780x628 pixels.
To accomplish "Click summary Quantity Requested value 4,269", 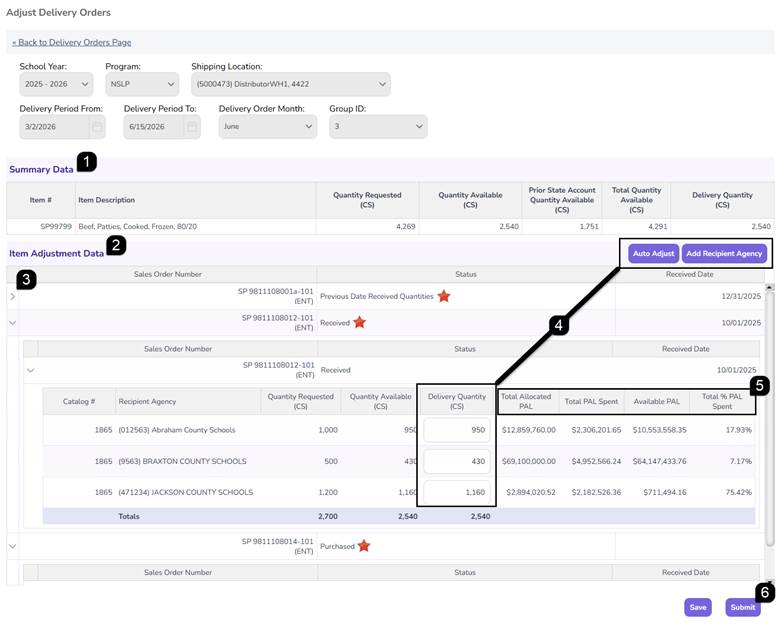I will (405, 226).
